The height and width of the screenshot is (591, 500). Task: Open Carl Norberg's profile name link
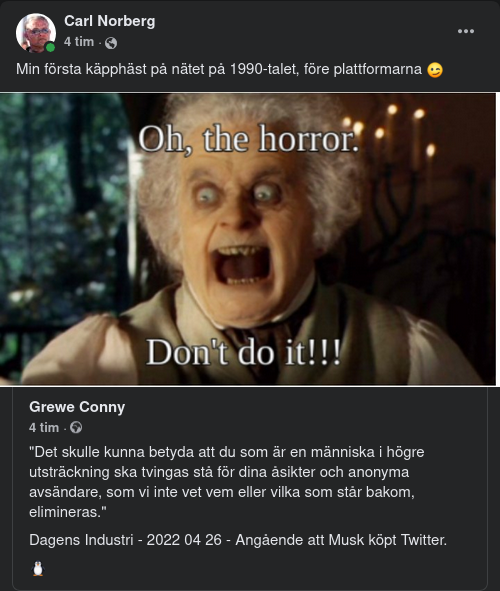(x=109, y=21)
